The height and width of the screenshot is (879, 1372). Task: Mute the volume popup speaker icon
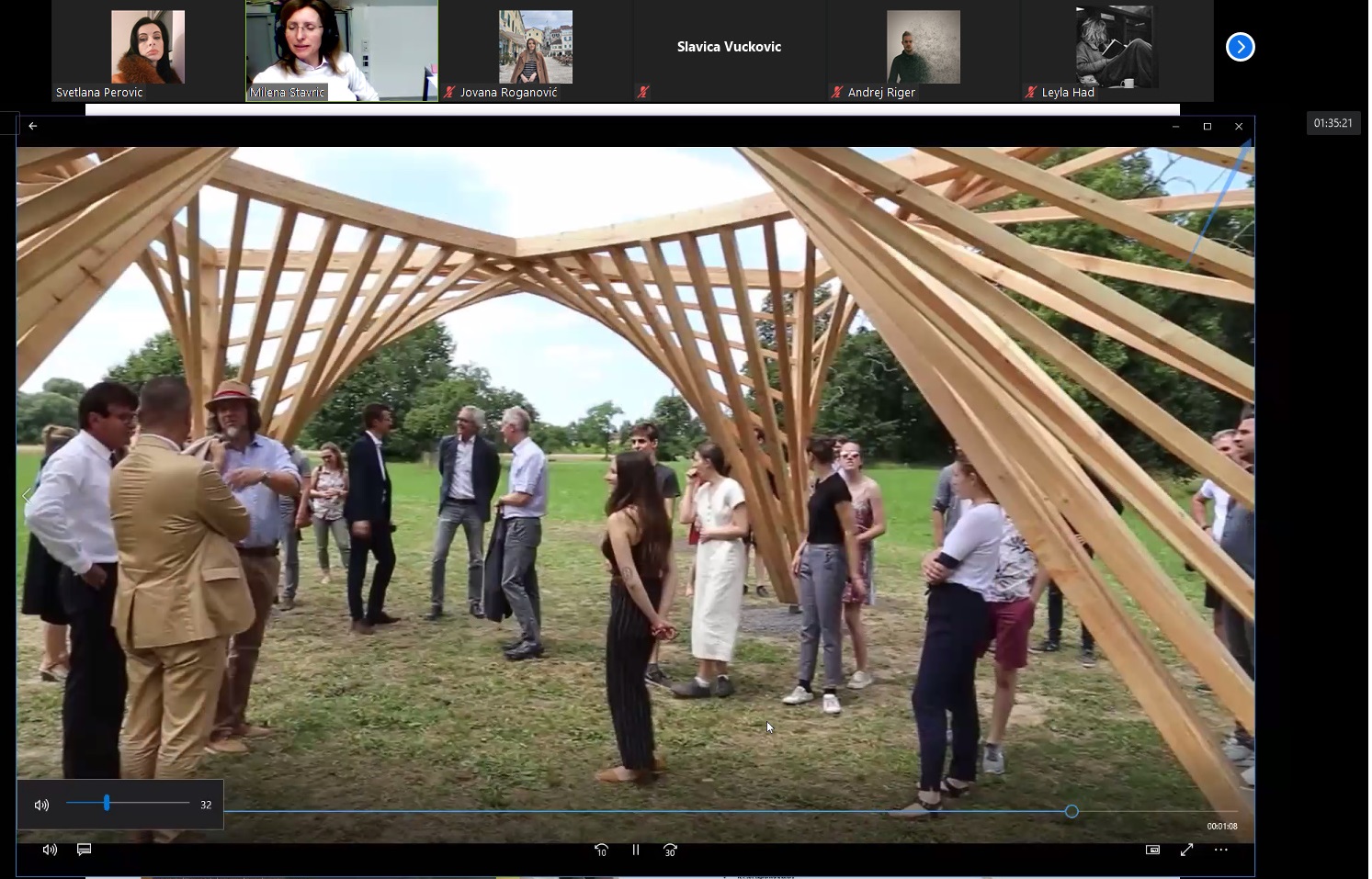coord(41,805)
